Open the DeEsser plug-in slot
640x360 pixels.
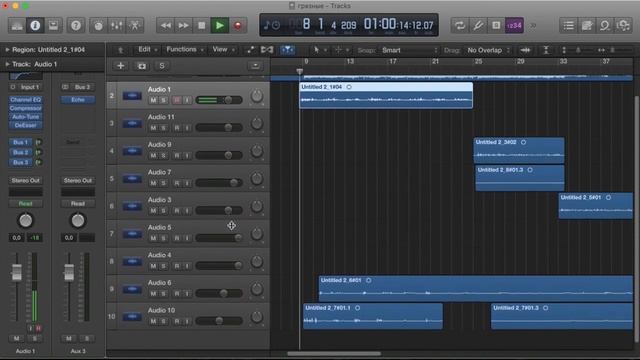point(25,125)
